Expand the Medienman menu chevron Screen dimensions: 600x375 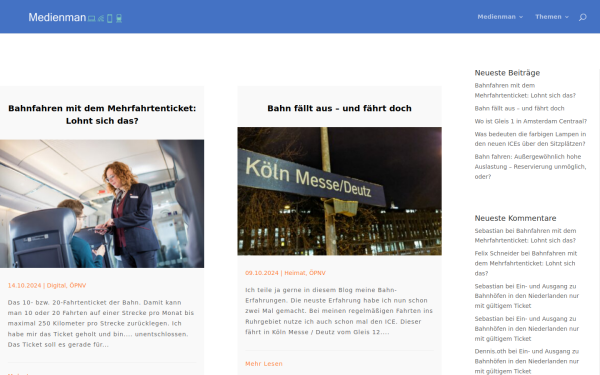521,17
